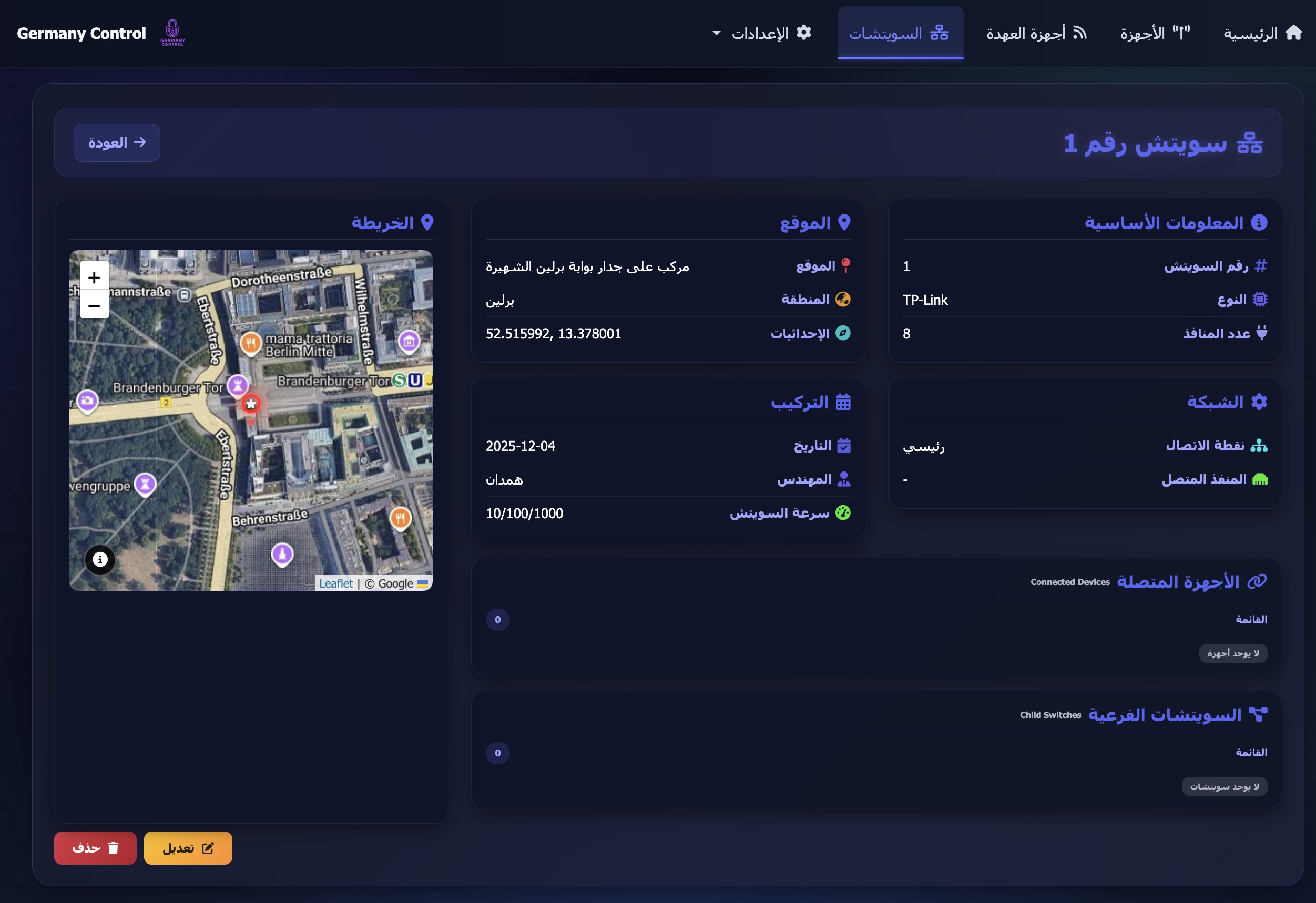
Task: Select the red star marker on the map
Action: [251, 403]
